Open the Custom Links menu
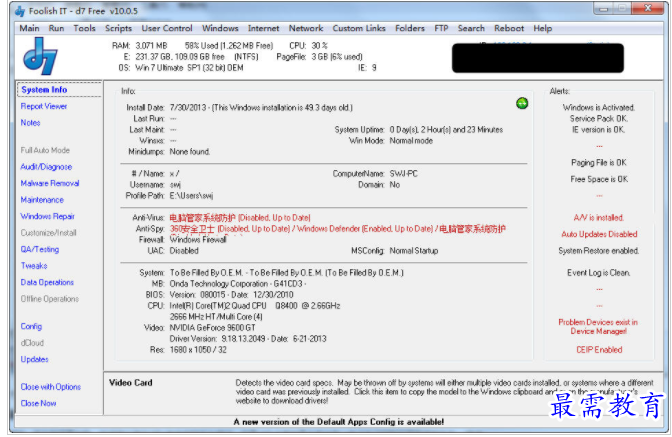The height and width of the screenshot is (437, 672). (359, 28)
